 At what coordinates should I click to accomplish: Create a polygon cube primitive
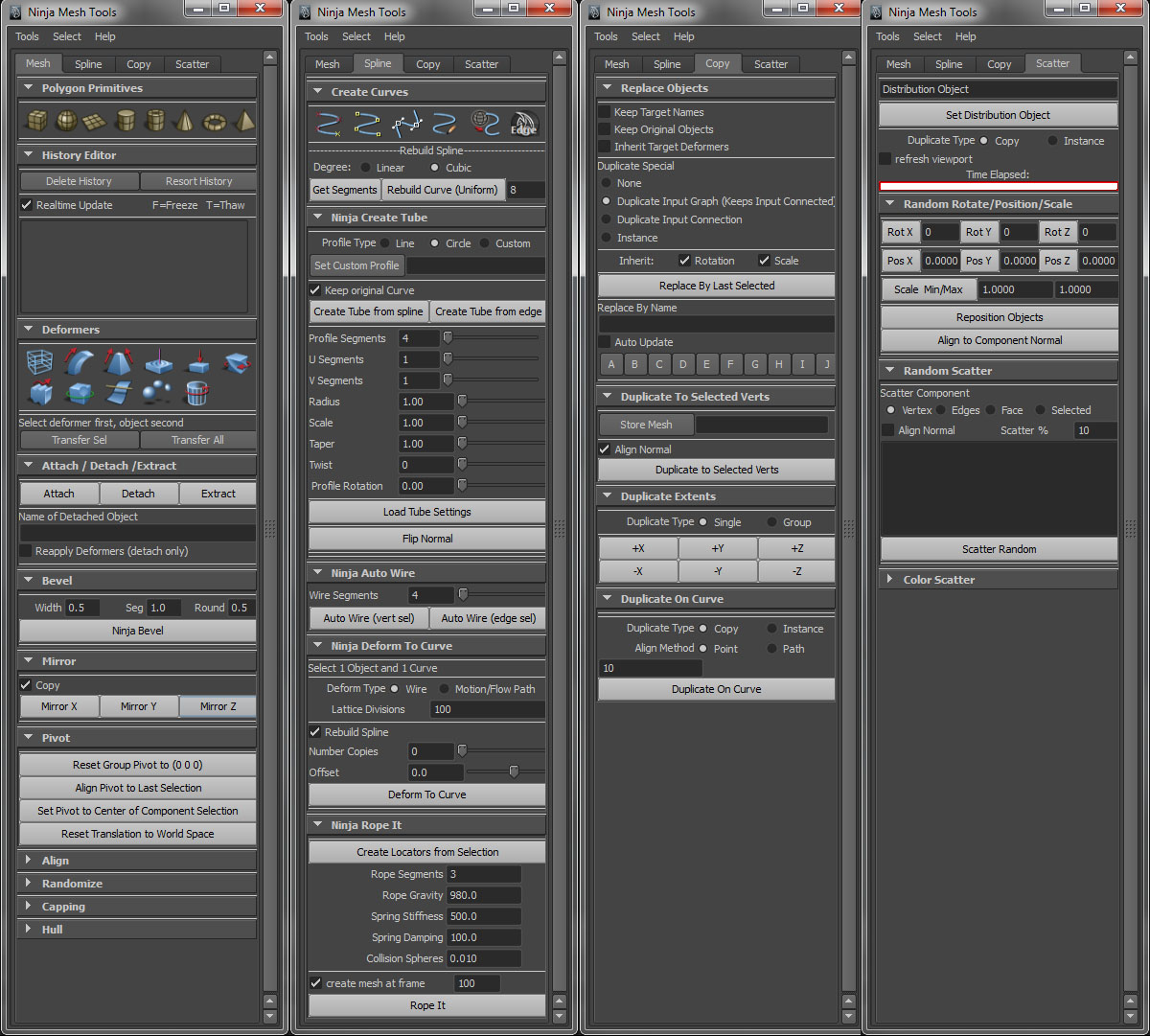(36, 121)
